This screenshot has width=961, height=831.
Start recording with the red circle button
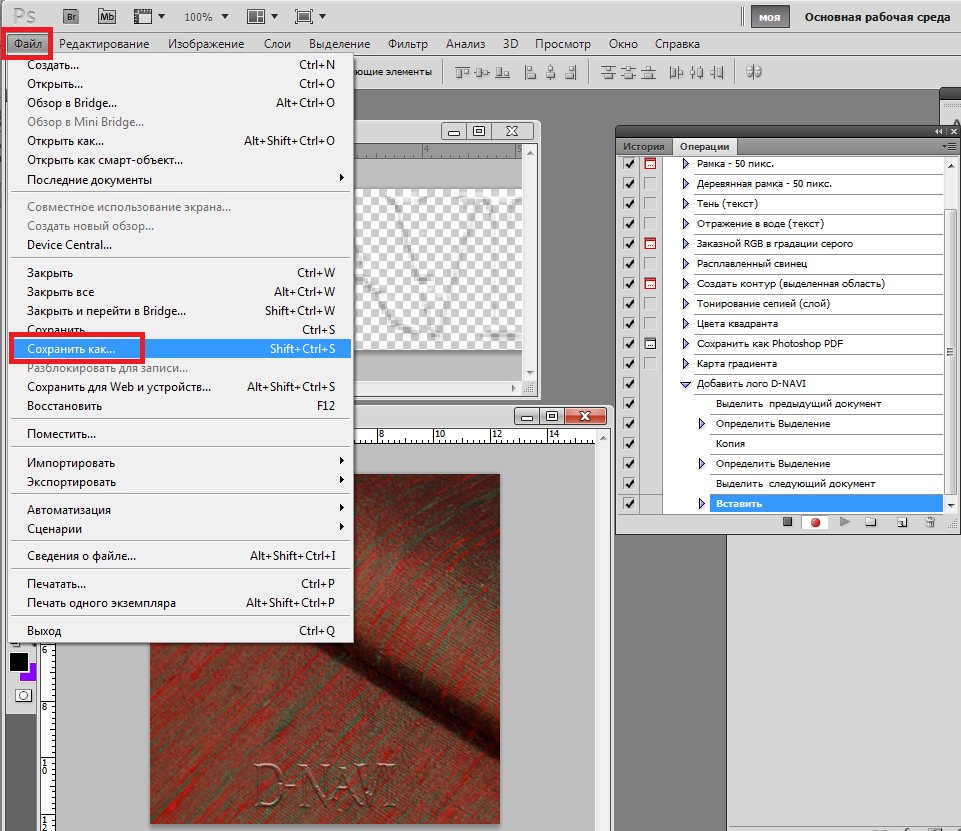point(815,523)
